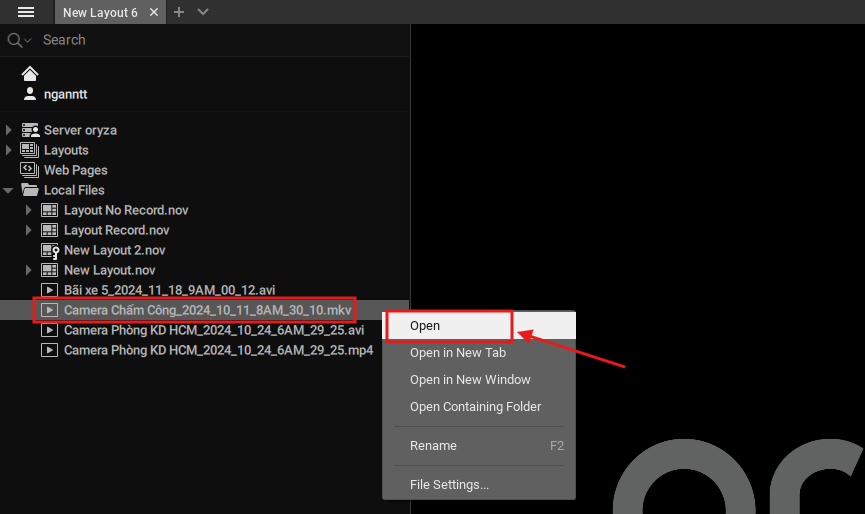Select Layout Record.nov label
This screenshot has width=865, height=514.
coord(116,230)
